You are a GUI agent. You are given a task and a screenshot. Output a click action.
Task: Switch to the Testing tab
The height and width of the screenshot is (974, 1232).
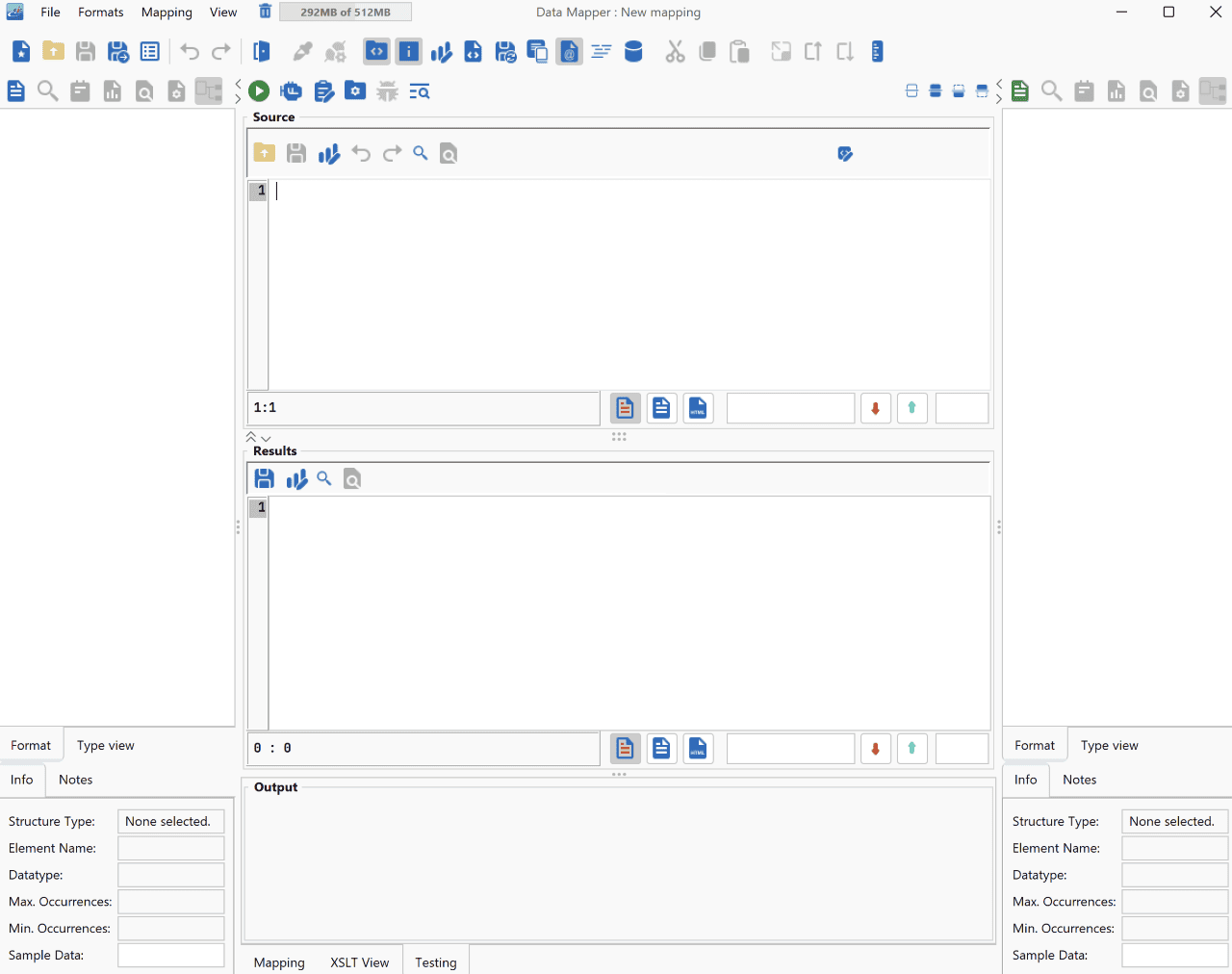tap(436, 962)
